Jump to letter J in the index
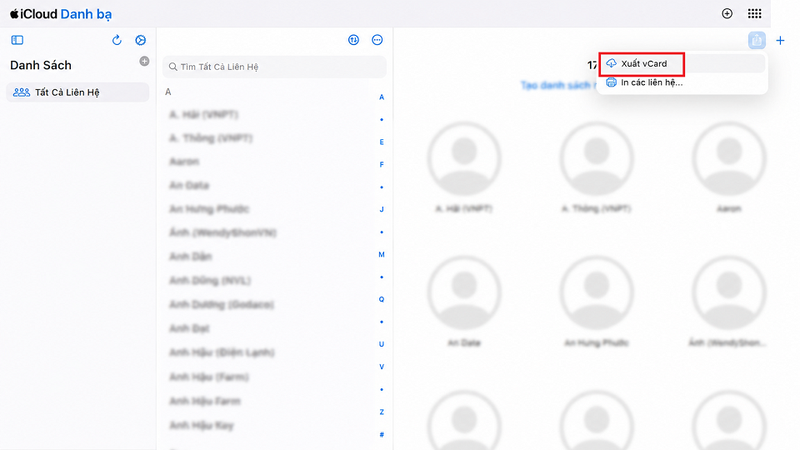800x450 pixels. point(381,209)
